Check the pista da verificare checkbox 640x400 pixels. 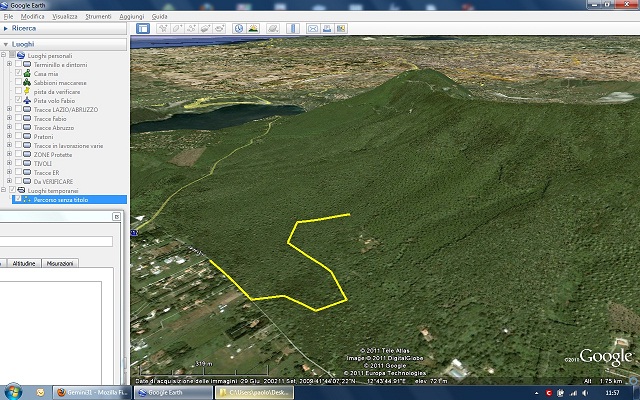(x=18, y=91)
